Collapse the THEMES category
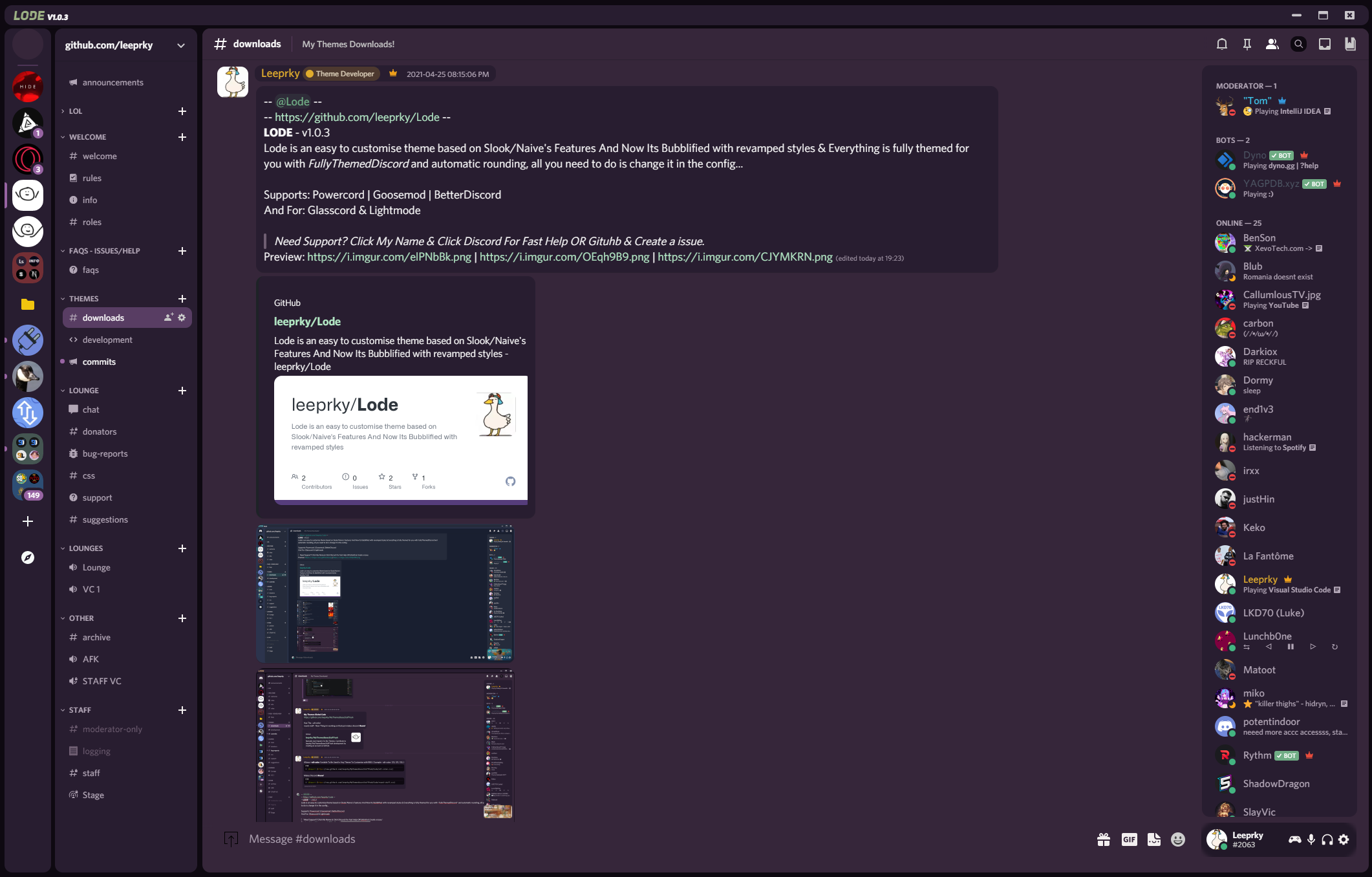 84,299
